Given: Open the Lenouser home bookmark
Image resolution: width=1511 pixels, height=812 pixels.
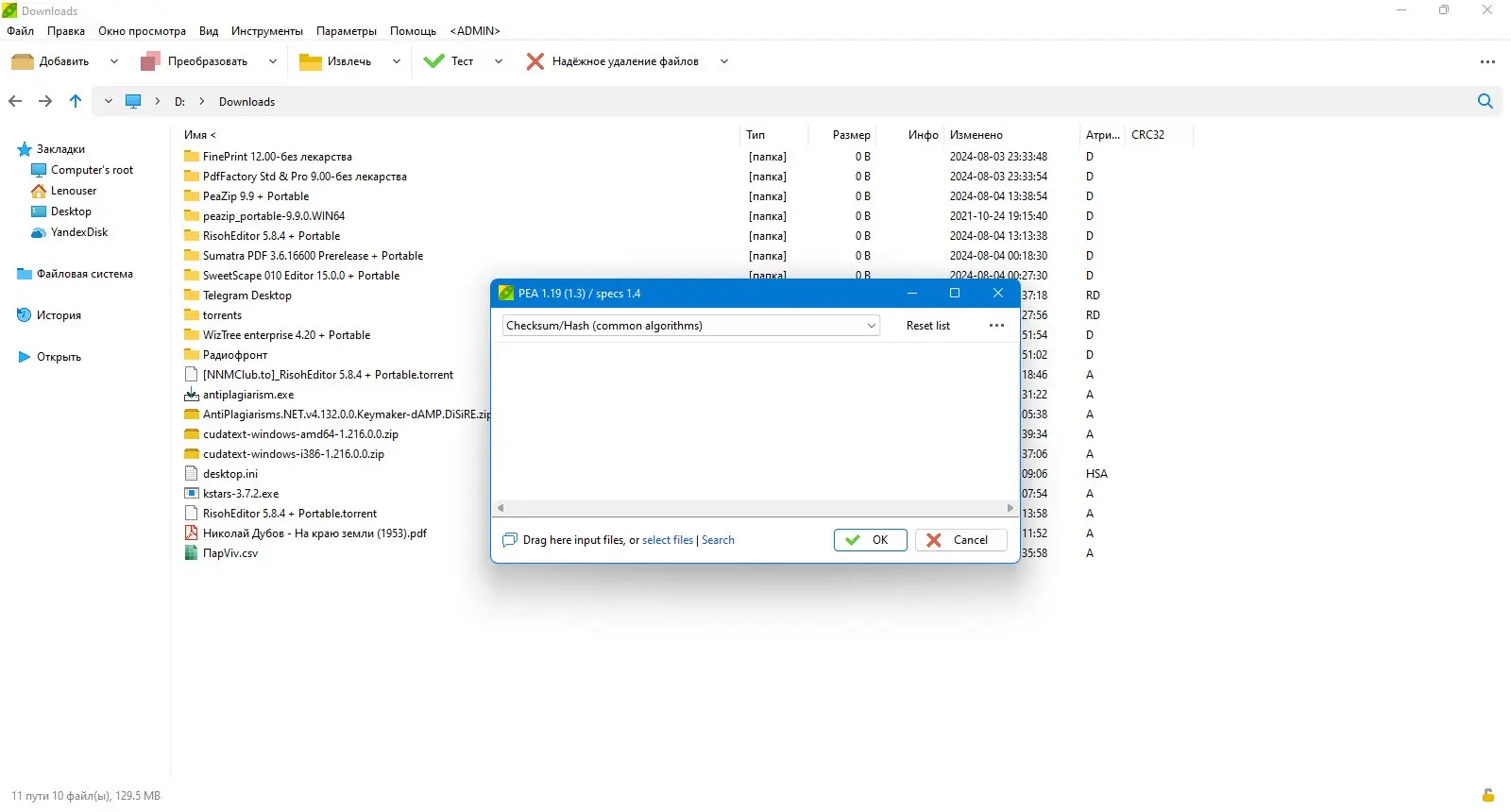Looking at the screenshot, I should coord(73,191).
